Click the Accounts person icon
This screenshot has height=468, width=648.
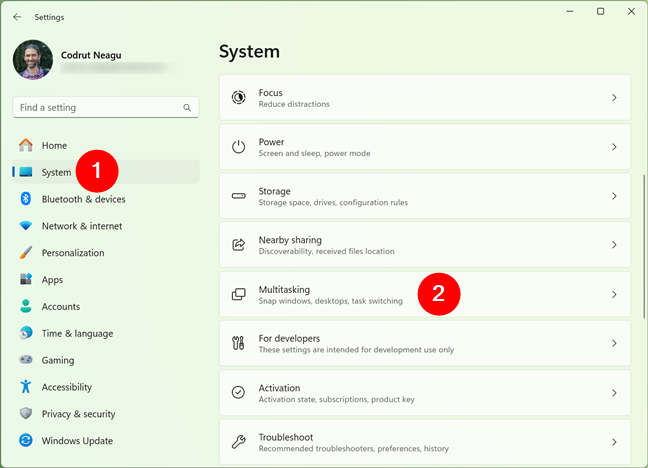pyautogui.click(x=26, y=306)
